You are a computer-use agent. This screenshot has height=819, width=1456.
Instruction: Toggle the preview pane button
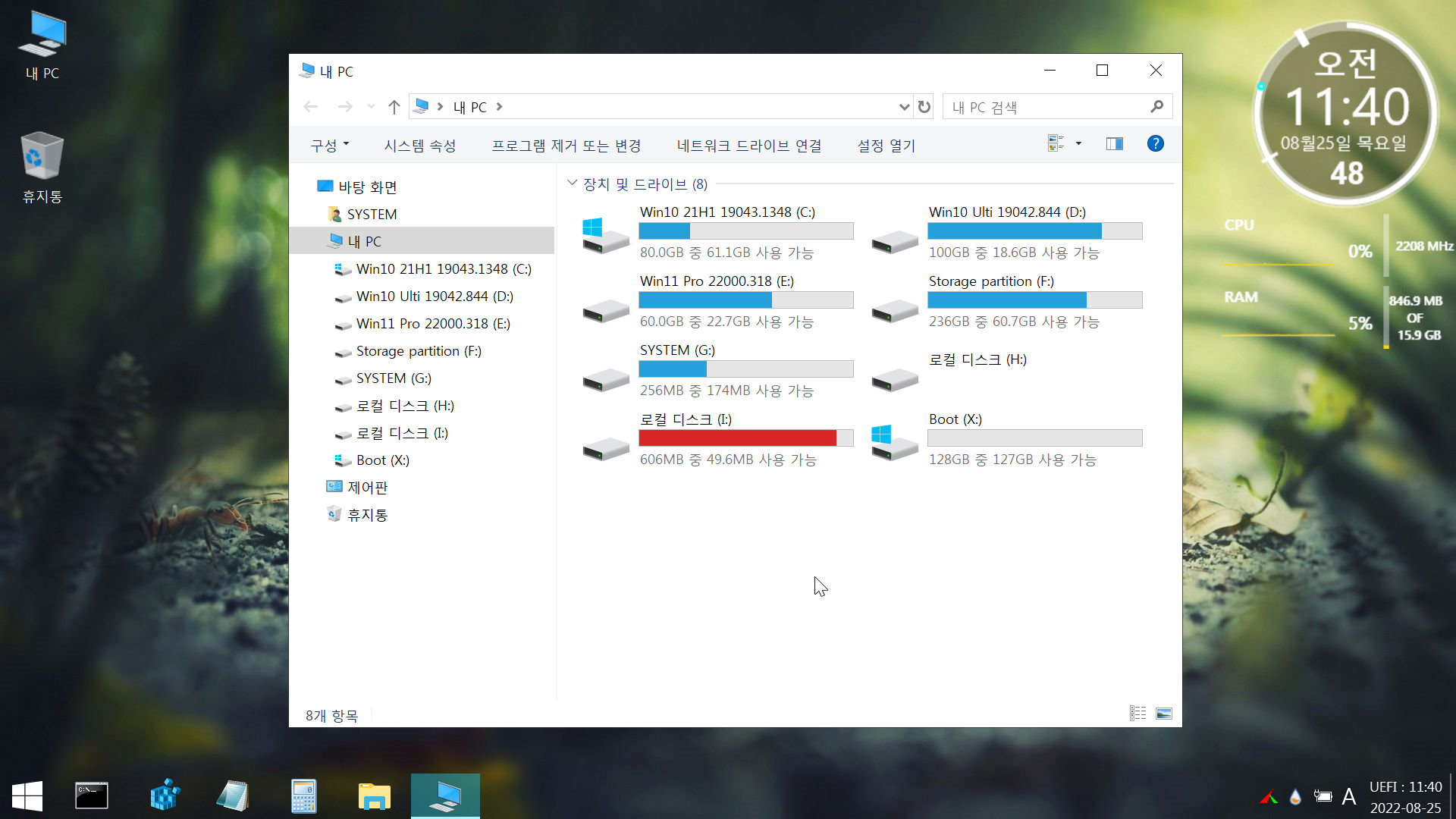1114,144
